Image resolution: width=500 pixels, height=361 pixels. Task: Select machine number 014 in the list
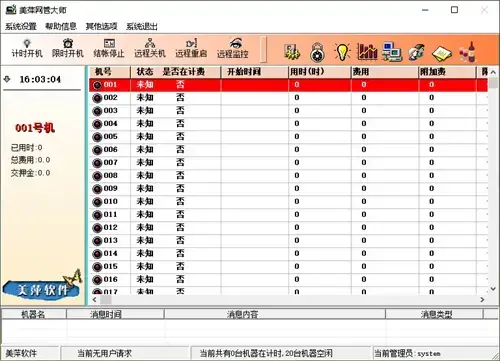point(111,253)
